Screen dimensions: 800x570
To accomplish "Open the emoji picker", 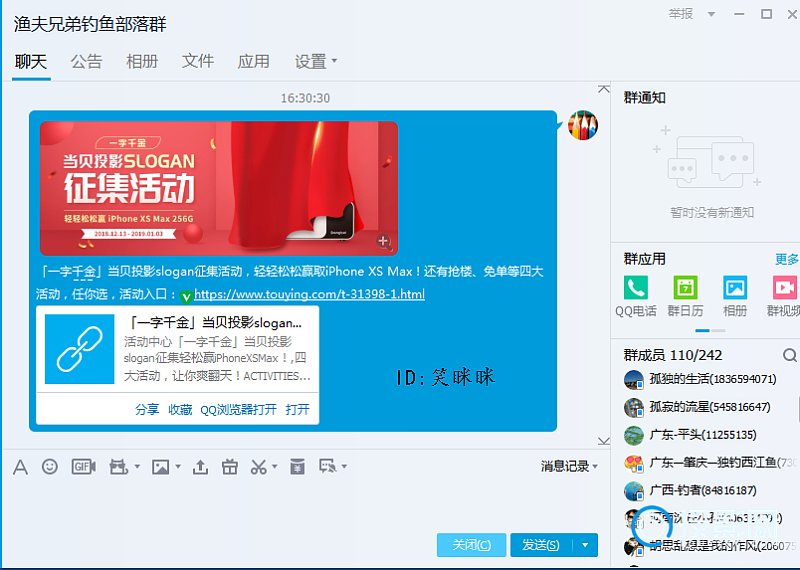I will tap(49, 466).
